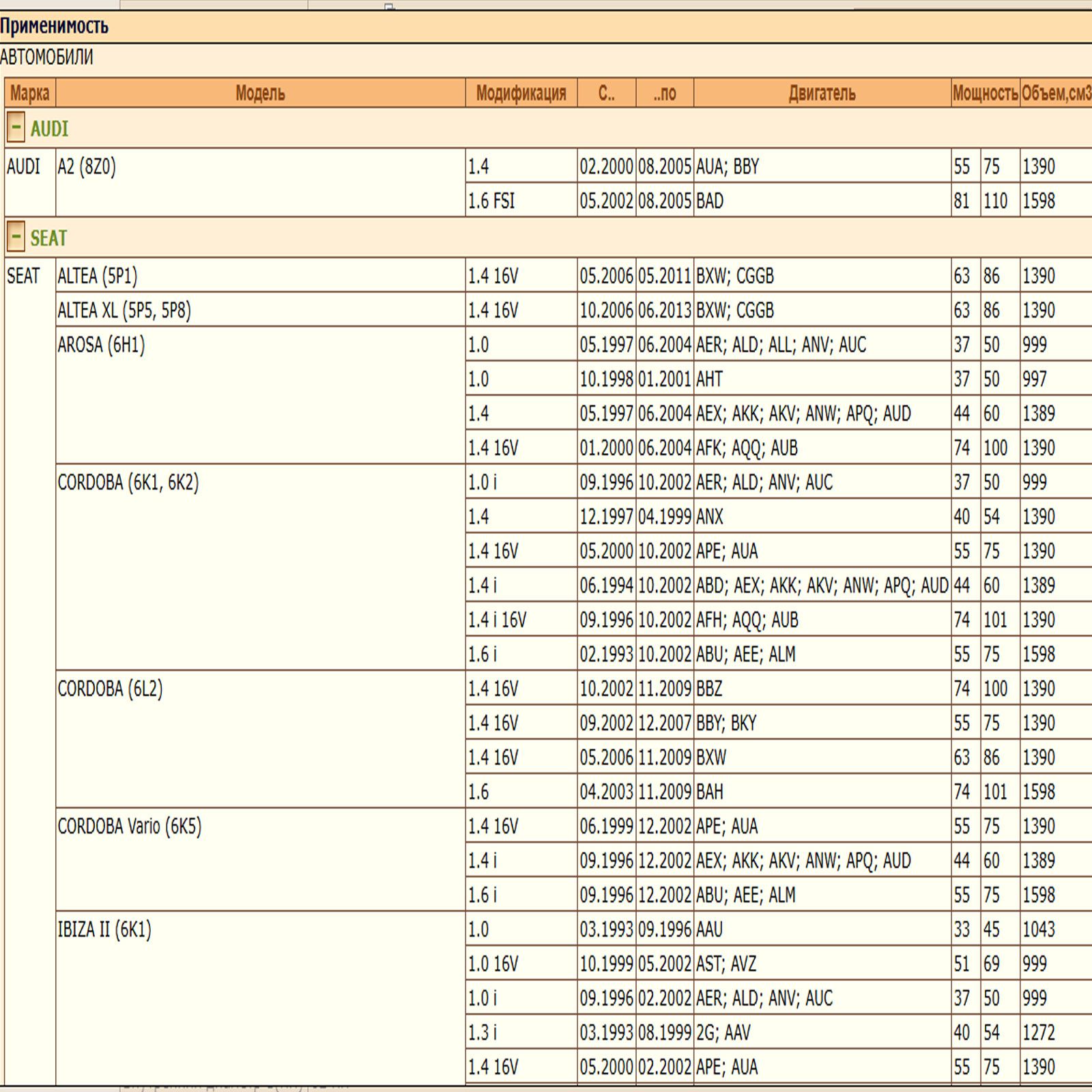
Task: Select the IBIZA II (6K1) model cell
Action: click(x=104, y=930)
